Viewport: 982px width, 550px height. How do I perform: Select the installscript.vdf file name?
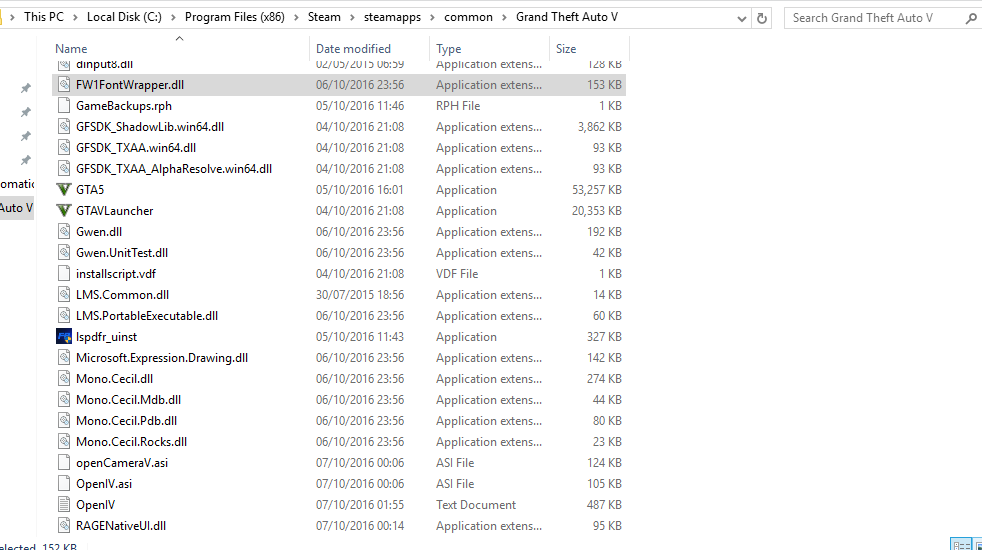116,274
